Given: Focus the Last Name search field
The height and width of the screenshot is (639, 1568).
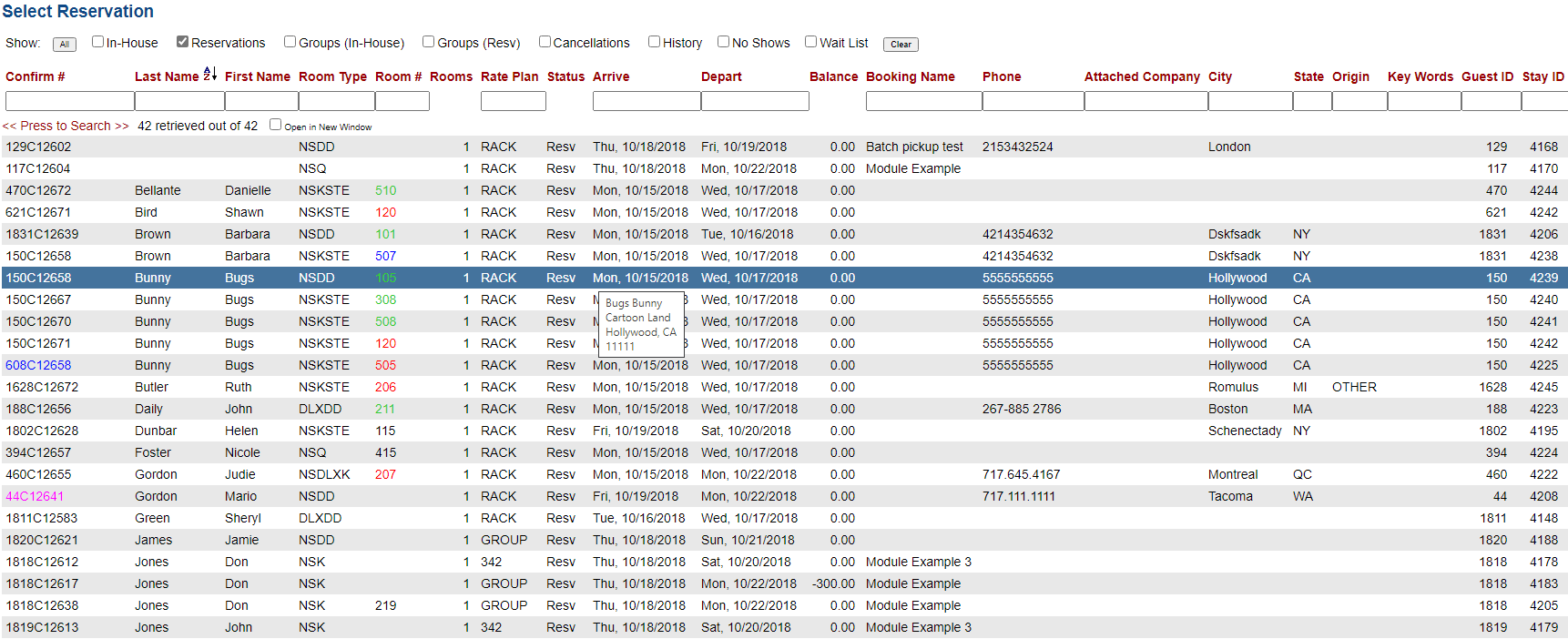Looking at the screenshot, I should pos(179,101).
